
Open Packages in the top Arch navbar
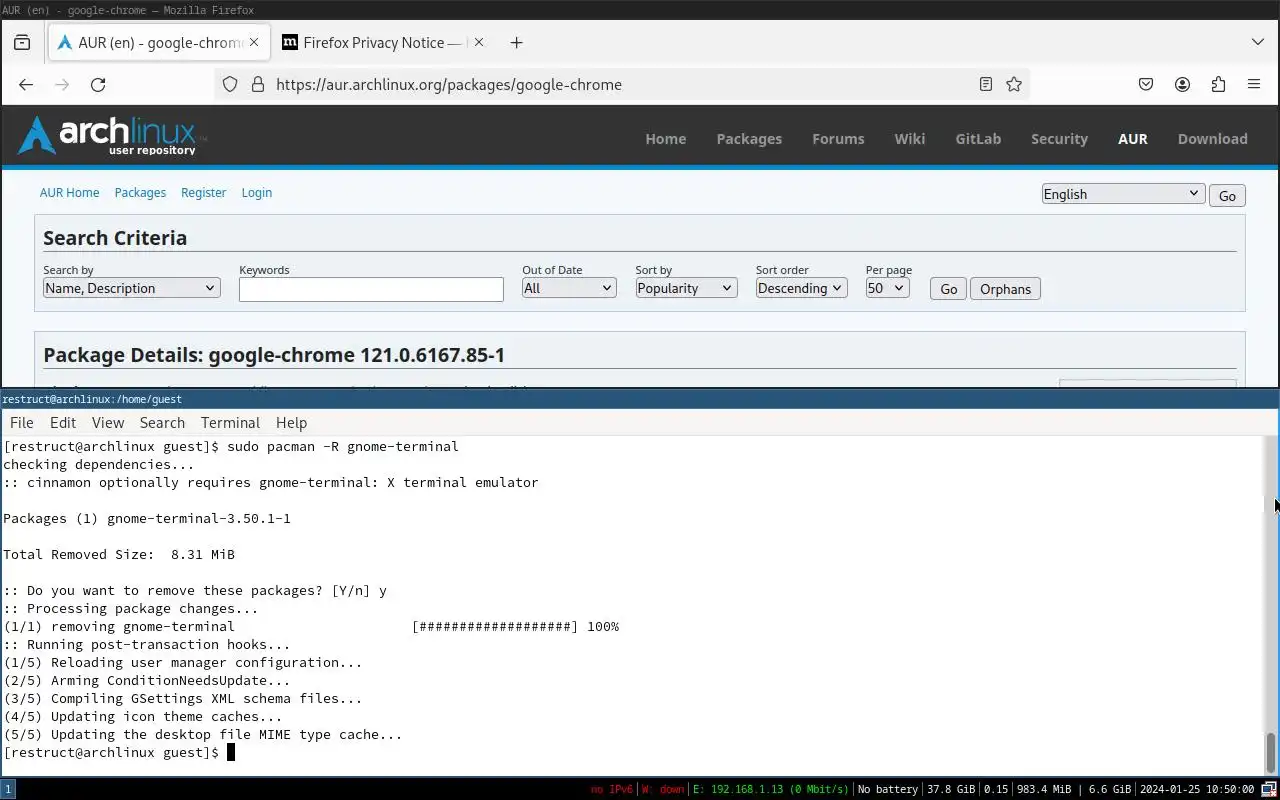point(749,138)
